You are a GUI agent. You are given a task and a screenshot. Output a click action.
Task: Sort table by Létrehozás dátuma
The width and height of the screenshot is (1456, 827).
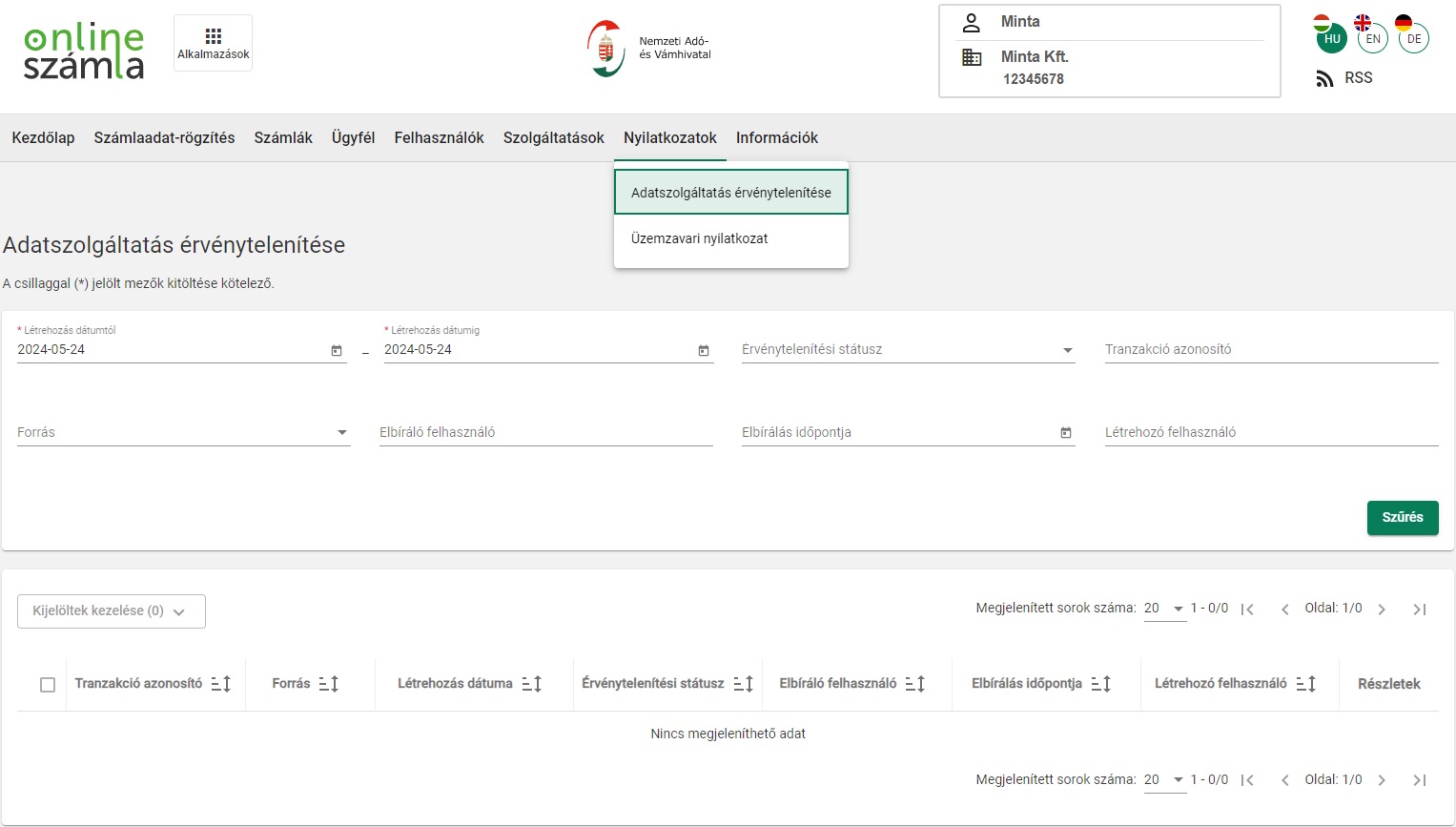(x=532, y=684)
